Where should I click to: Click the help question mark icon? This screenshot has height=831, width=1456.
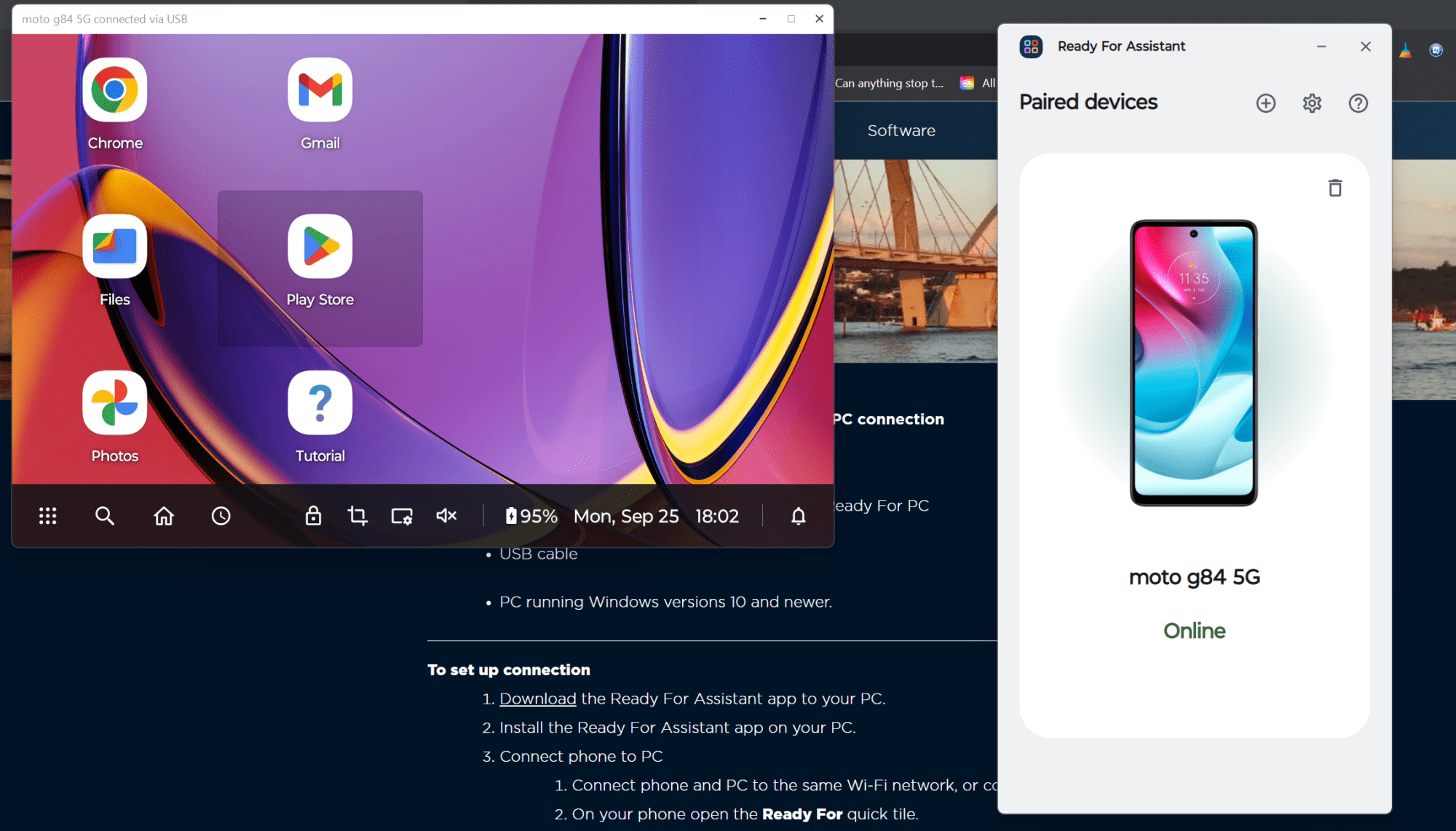click(1358, 103)
